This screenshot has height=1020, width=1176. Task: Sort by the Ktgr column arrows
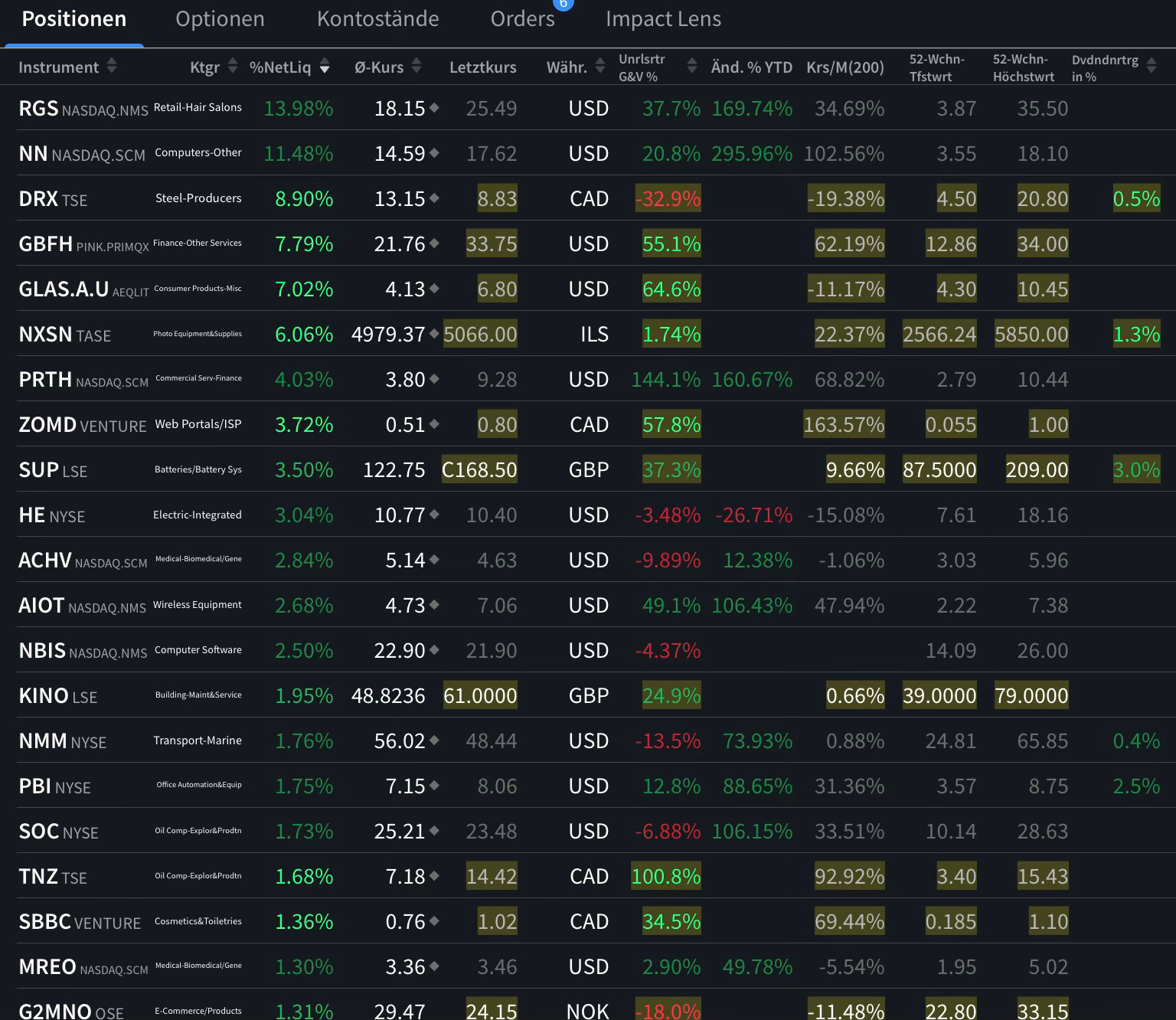click(233, 66)
